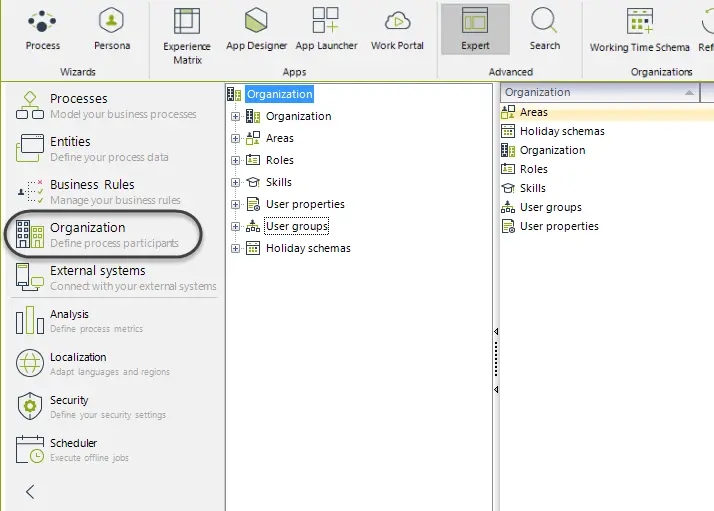This screenshot has width=714, height=511.
Task: Open the Work Portal icon
Action: point(397,21)
